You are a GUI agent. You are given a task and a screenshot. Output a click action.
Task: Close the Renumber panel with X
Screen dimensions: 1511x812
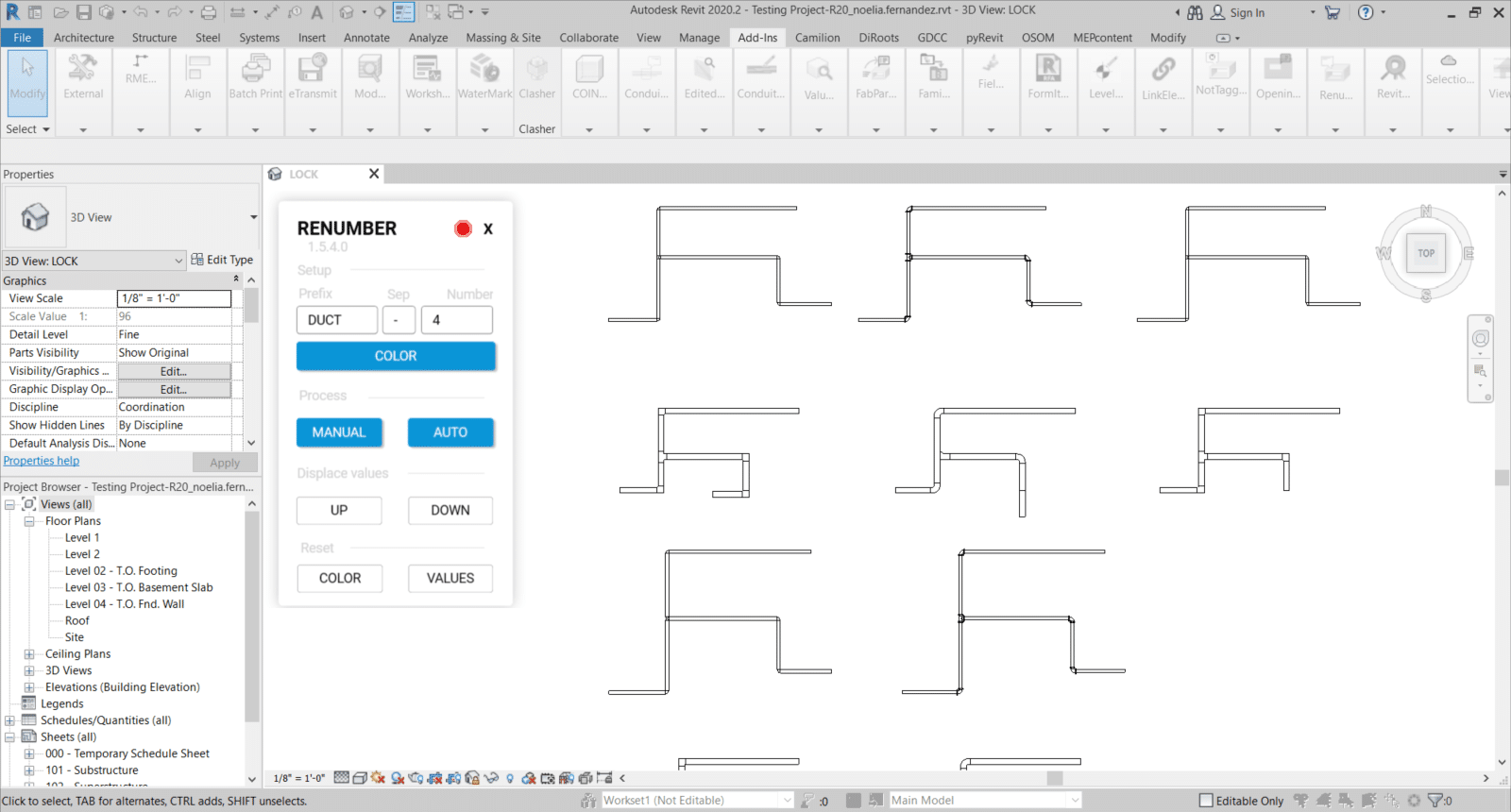(x=488, y=228)
